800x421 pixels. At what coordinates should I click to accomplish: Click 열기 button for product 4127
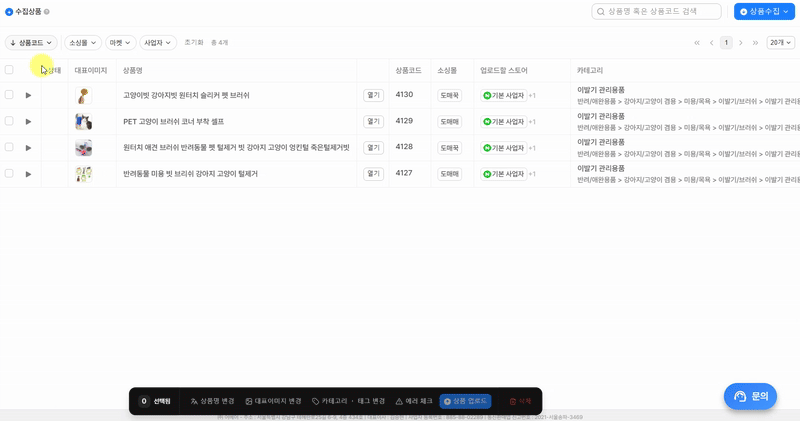point(373,174)
